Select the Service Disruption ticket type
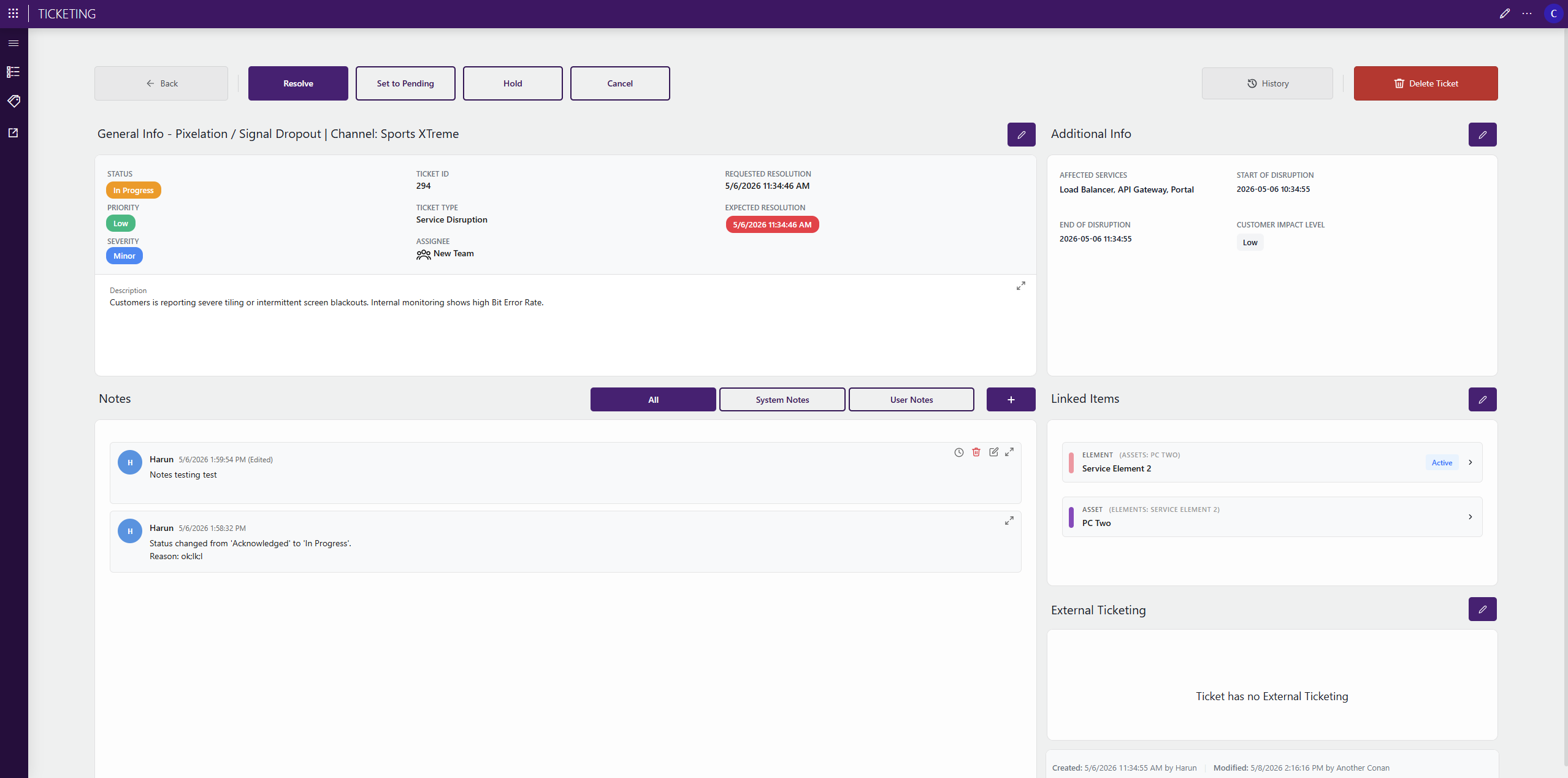1568x778 pixels. coord(452,220)
